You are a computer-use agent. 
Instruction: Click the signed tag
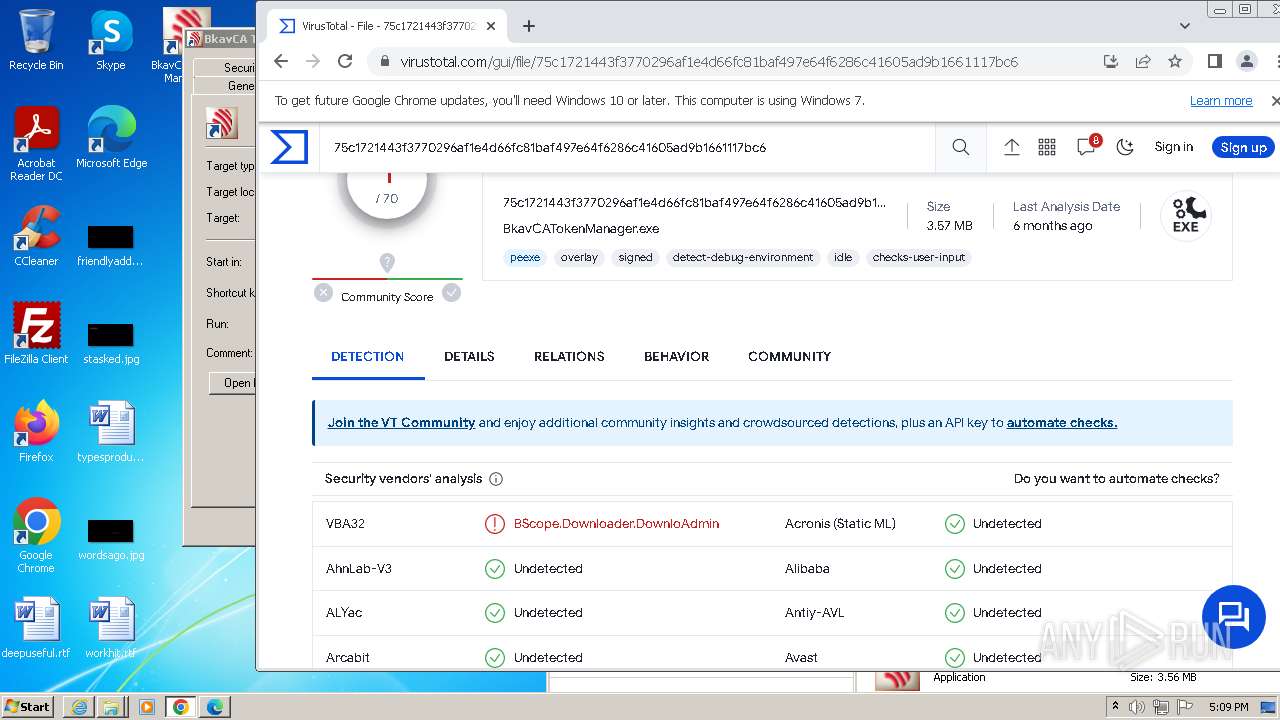[x=635, y=257]
